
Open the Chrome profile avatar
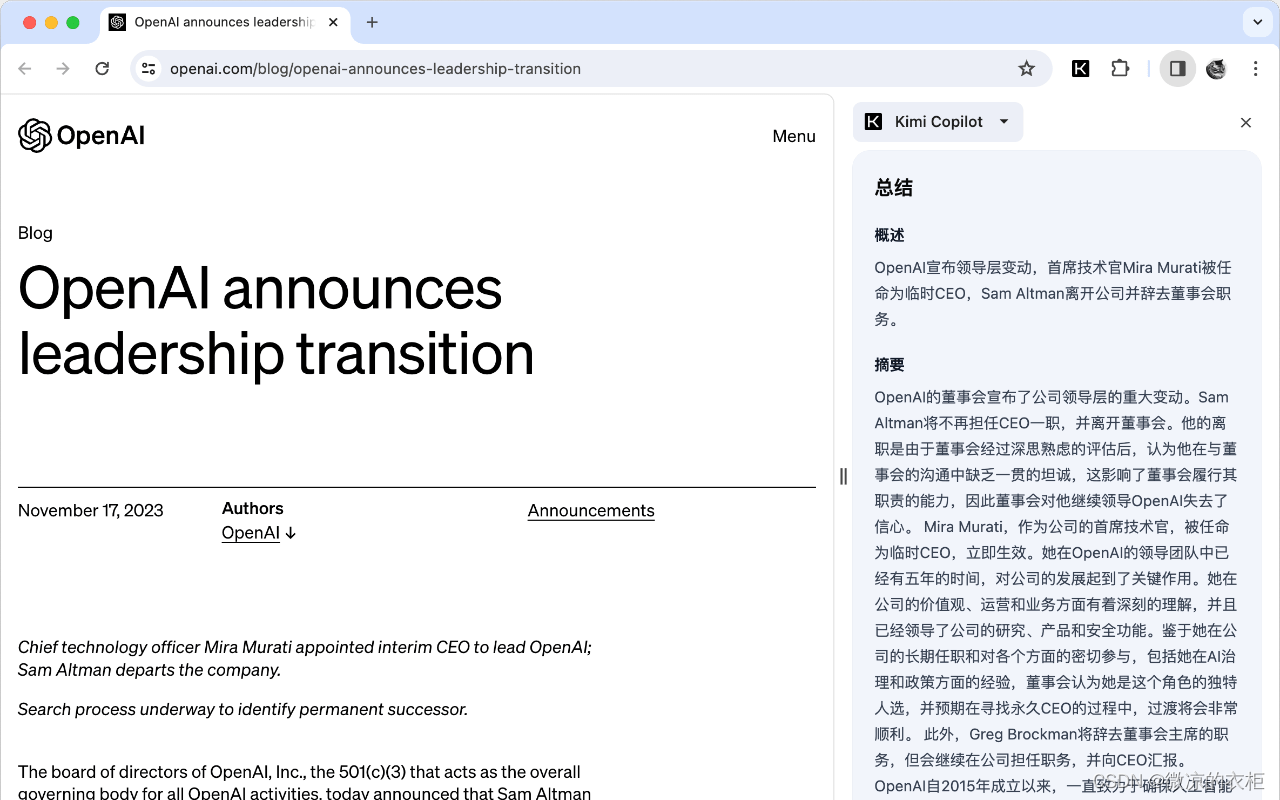(1216, 69)
